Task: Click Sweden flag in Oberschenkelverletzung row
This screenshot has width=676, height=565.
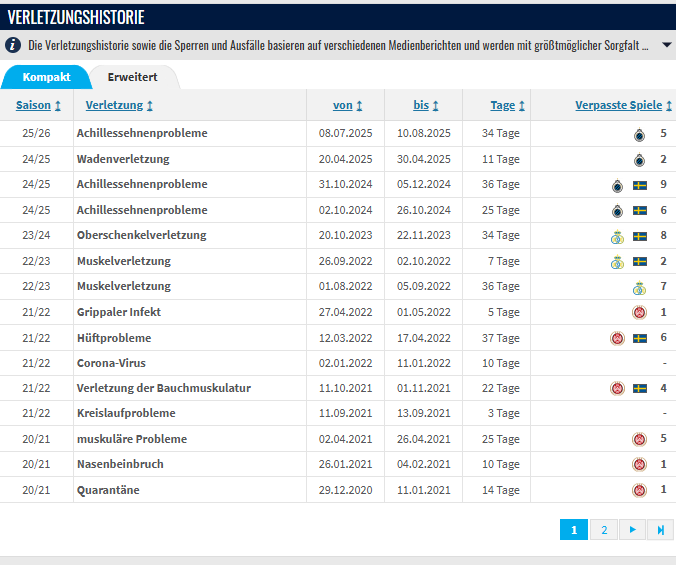Action: click(640, 236)
